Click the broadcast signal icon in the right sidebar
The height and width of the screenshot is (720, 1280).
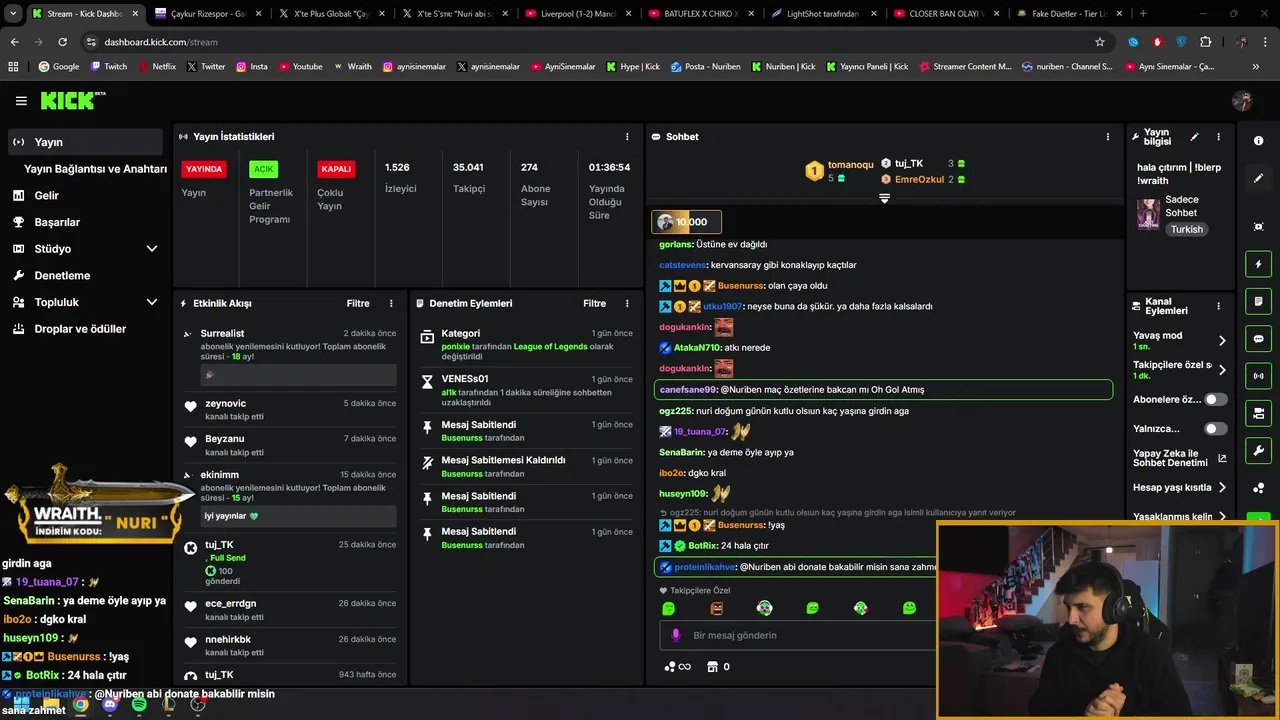coord(1258,376)
